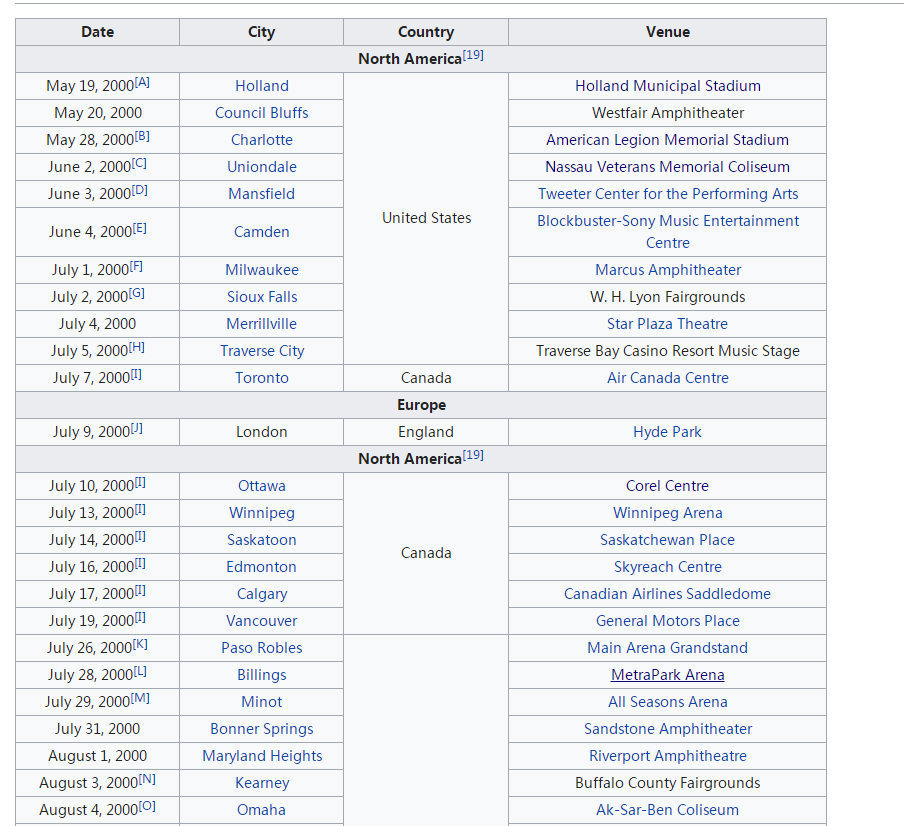The height and width of the screenshot is (826, 904).
Task: Click American Legion Memorial Stadium link
Action: click(x=668, y=140)
